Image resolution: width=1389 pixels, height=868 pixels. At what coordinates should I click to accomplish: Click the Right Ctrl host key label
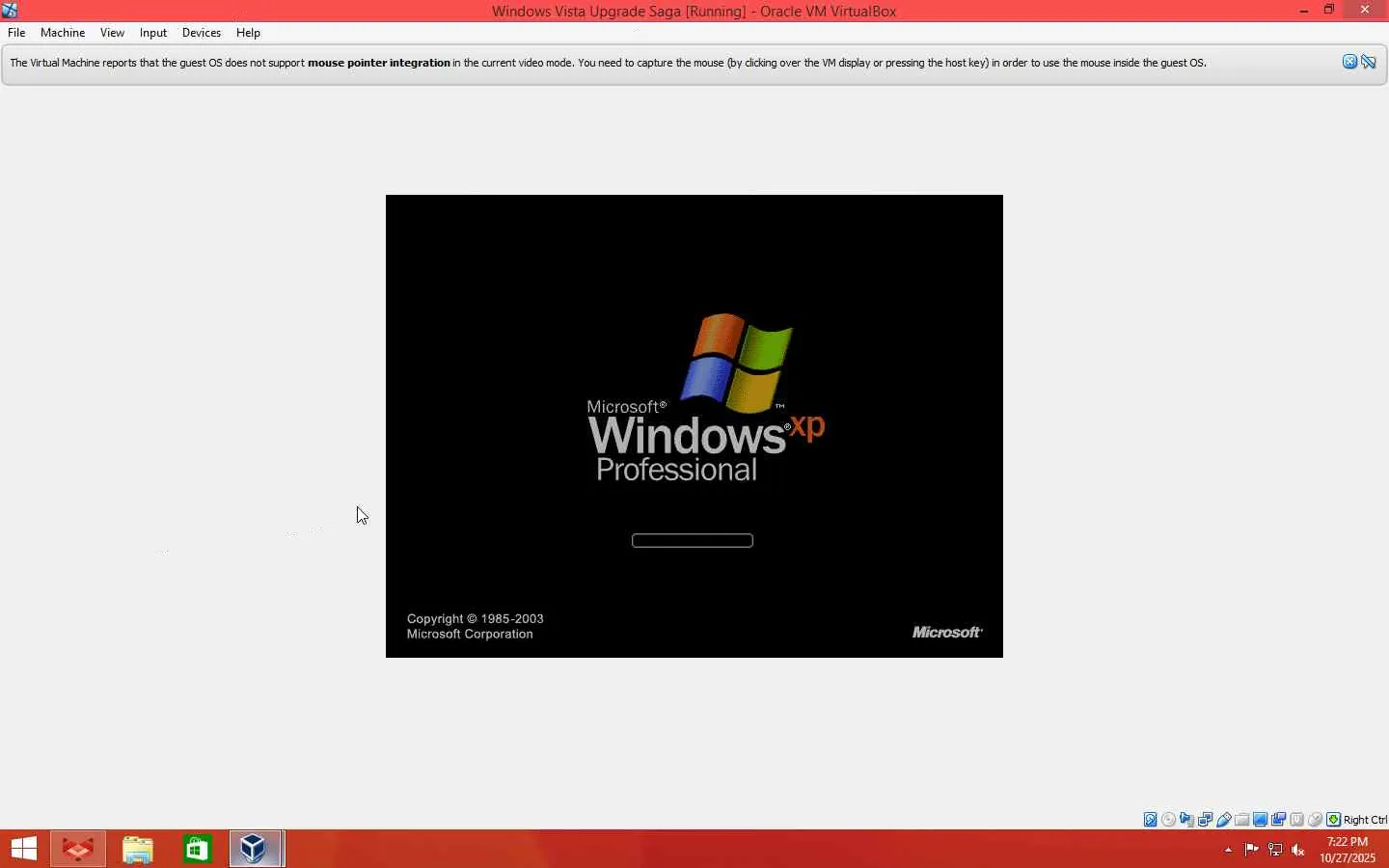(x=1366, y=820)
